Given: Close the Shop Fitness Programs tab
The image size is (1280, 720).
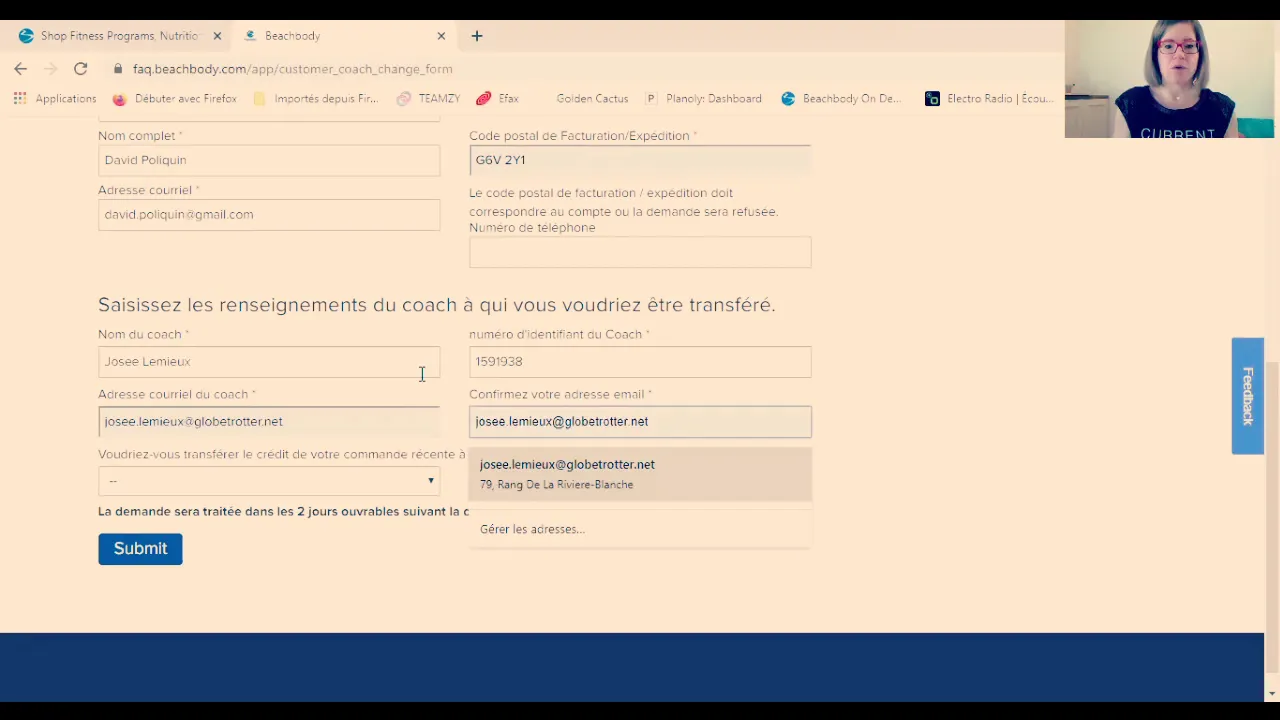Looking at the screenshot, I should tap(217, 36).
